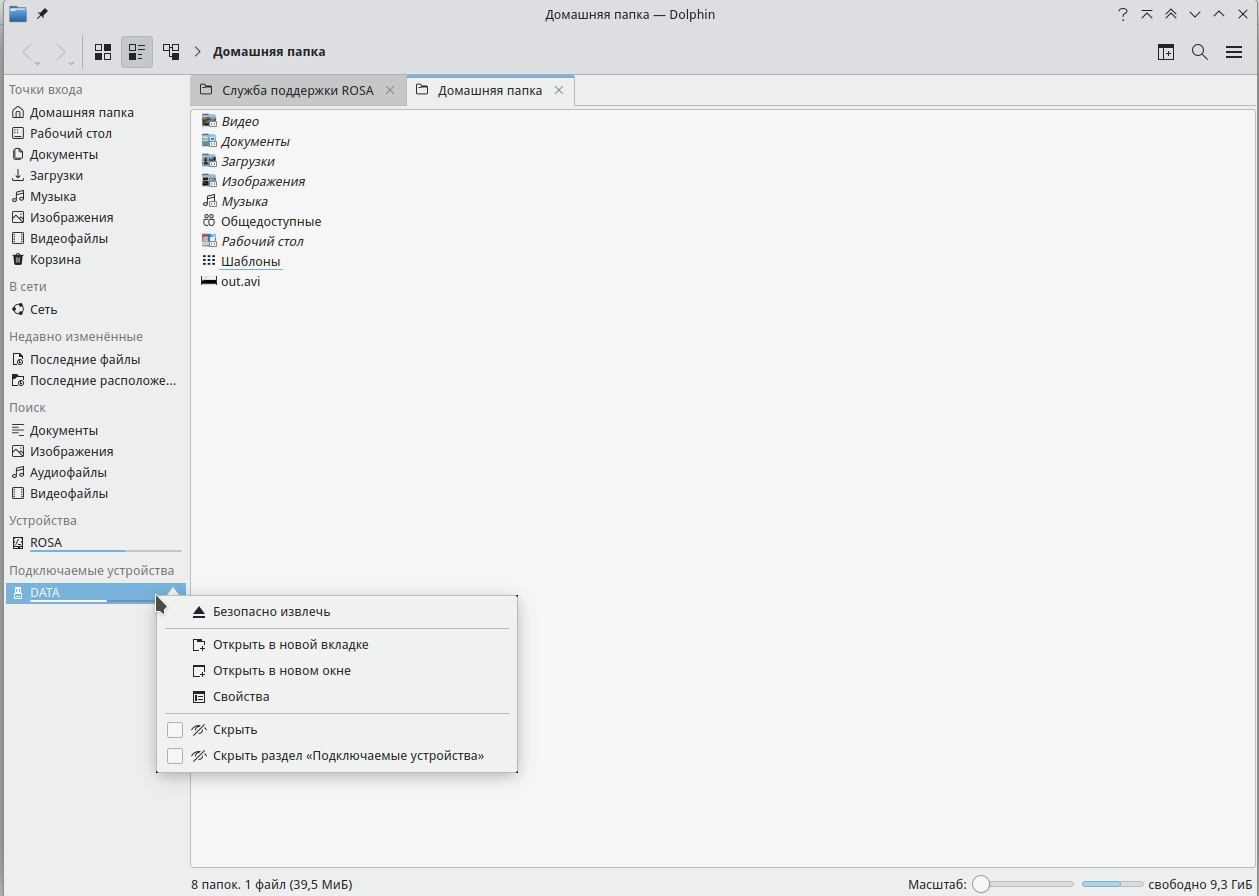Go to Корзина trash in sidebar
1259x896 pixels.
click(x=96, y=259)
